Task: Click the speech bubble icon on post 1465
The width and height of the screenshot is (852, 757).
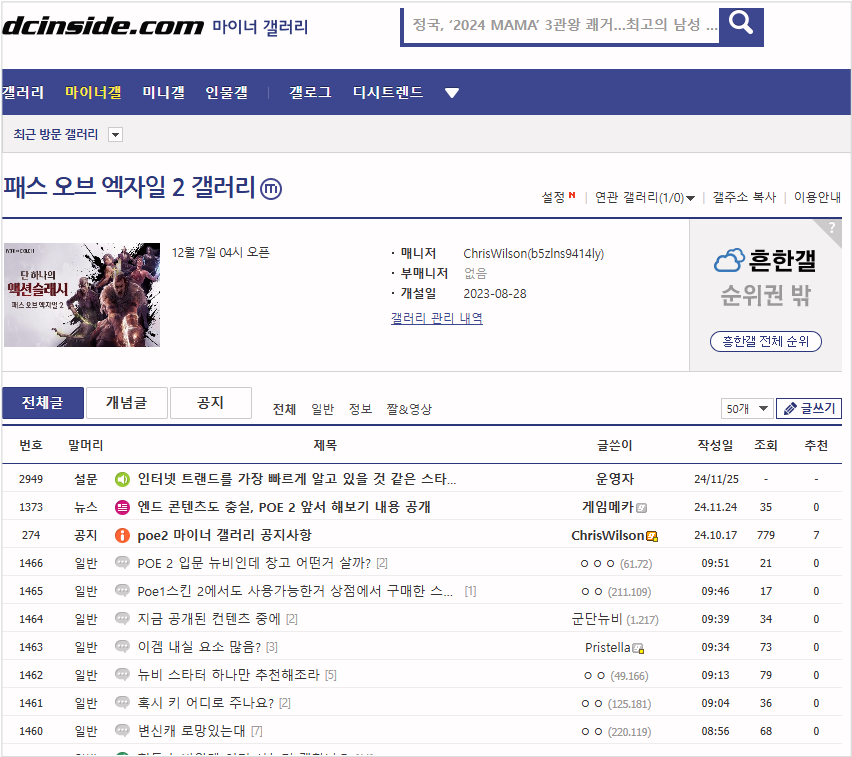Action: pos(122,590)
